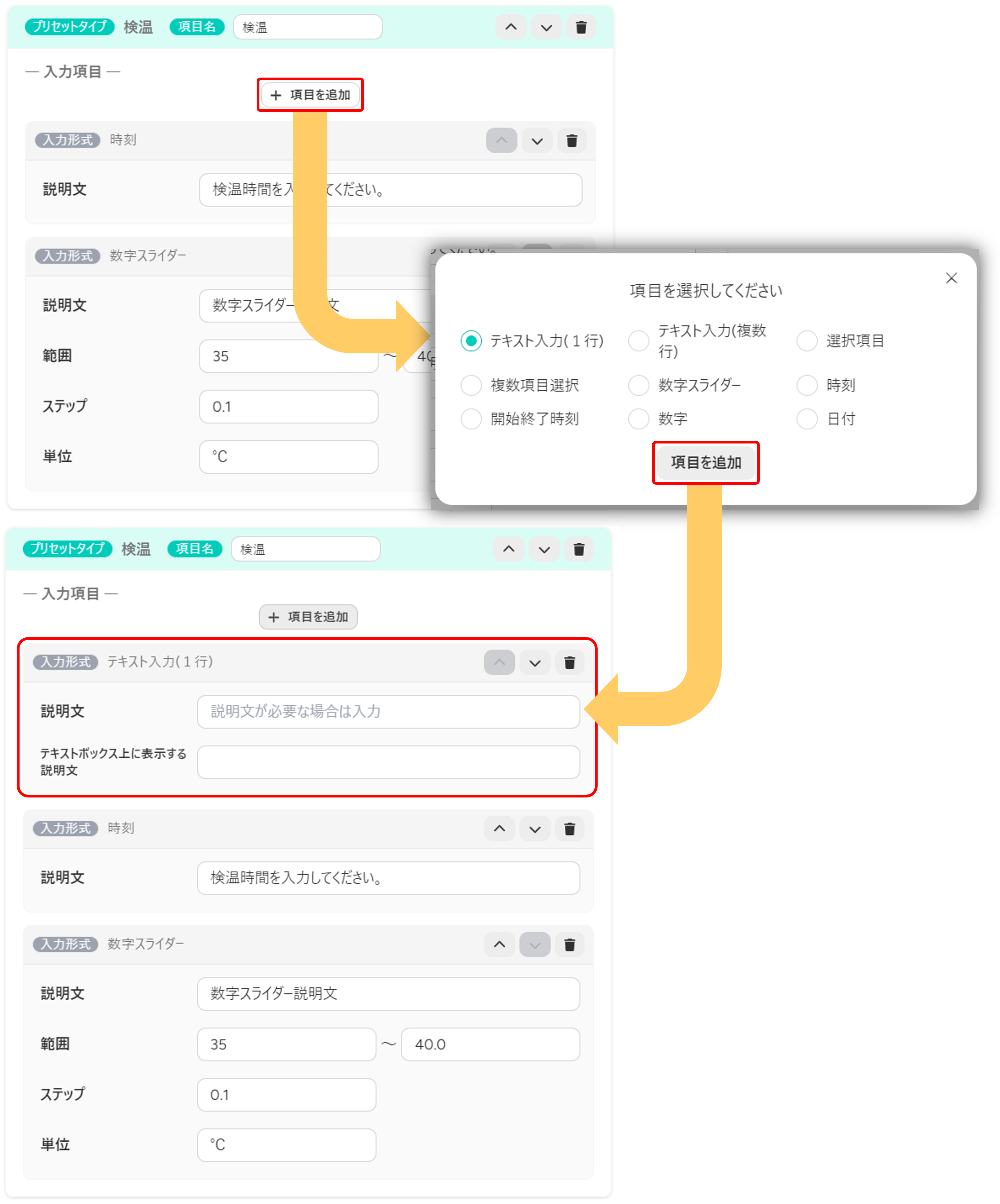Move 検温 preset down in top panel
The image size is (1000, 1204).
point(546,27)
